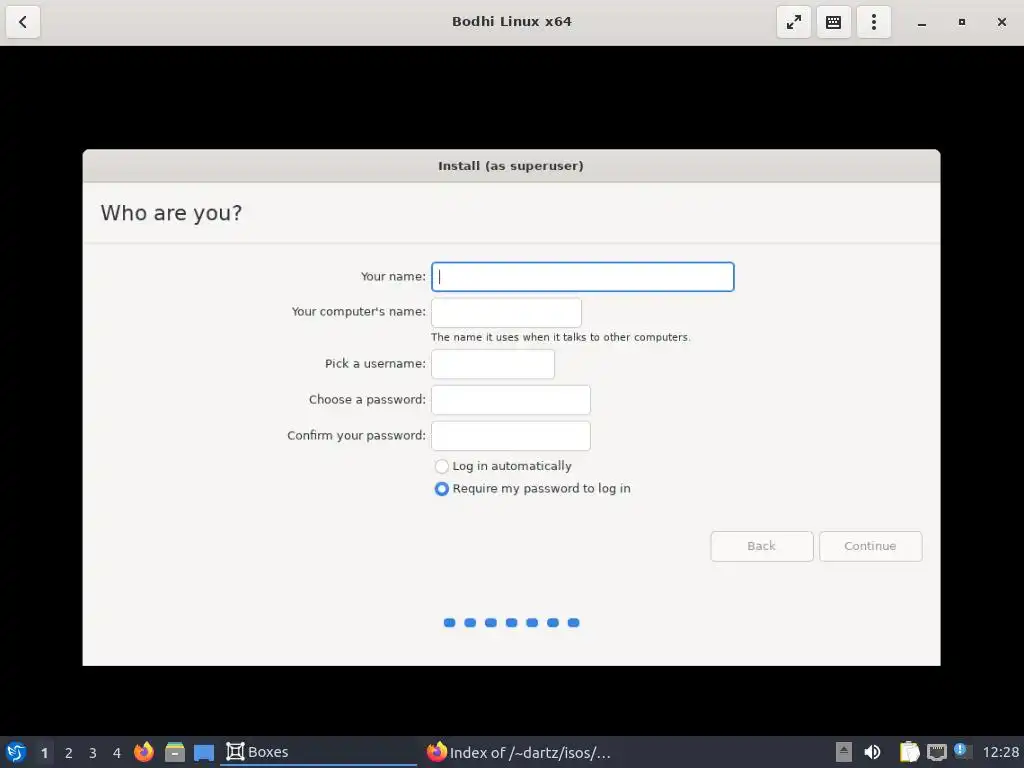Maximize the Boxes window
Image resolution: width=1024 pixels, height=768 pixels.
(x=961, y=22)
